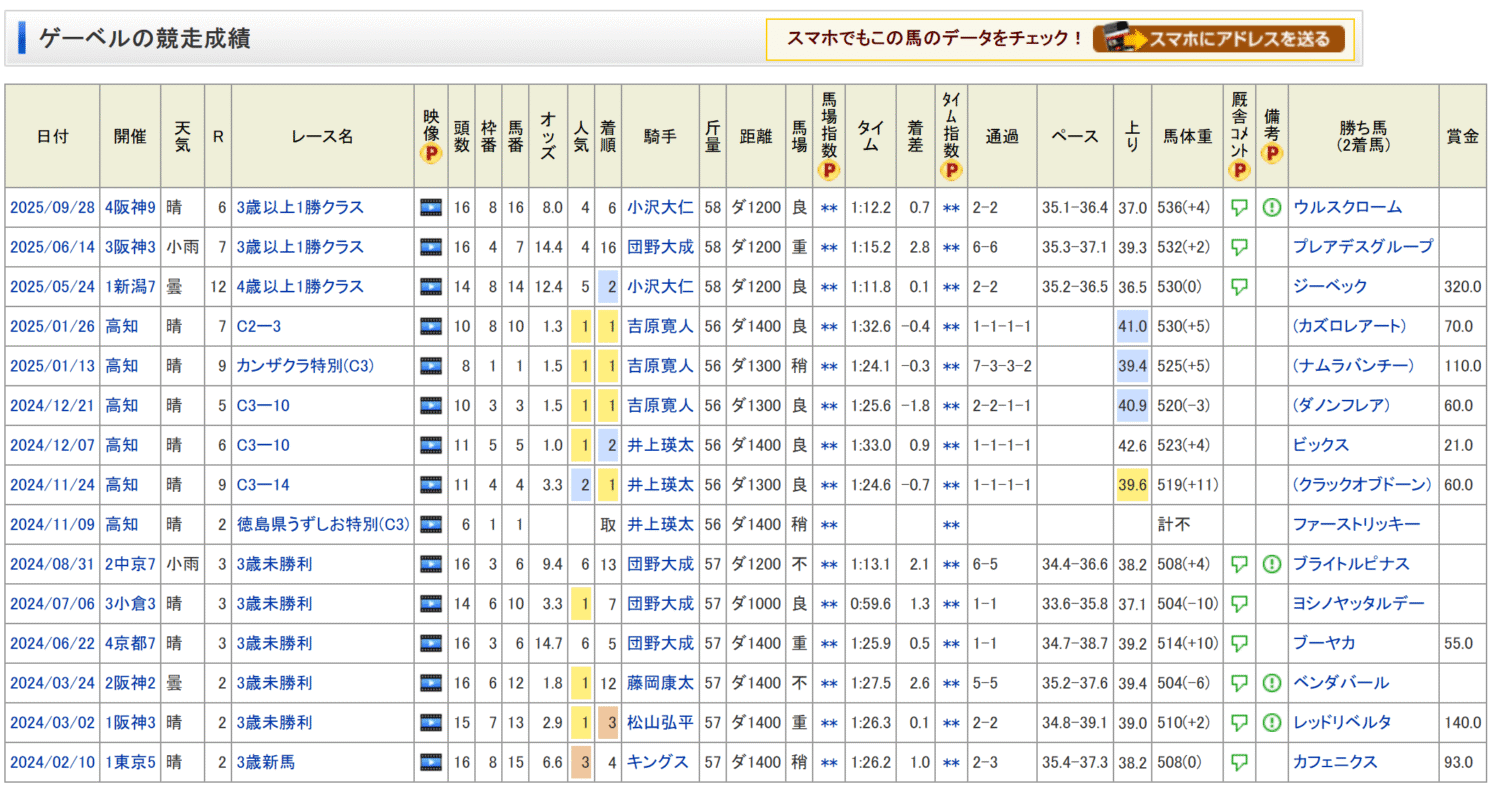Screen dimensions: 1500x787
Task: Open video icon for the 2024/02/10 race
Action: coord(430,762)
